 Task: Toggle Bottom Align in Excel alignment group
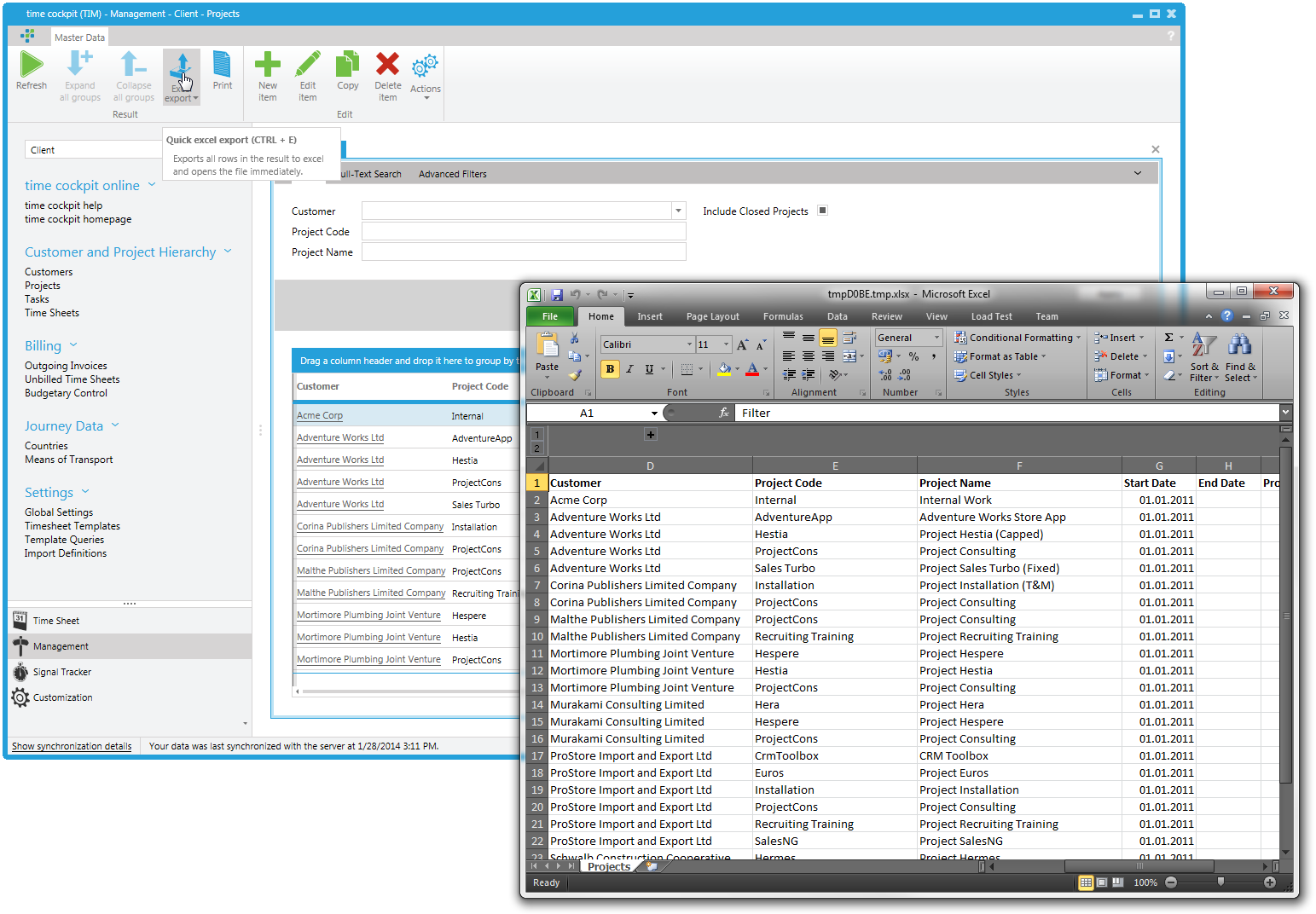coord(827,338)
